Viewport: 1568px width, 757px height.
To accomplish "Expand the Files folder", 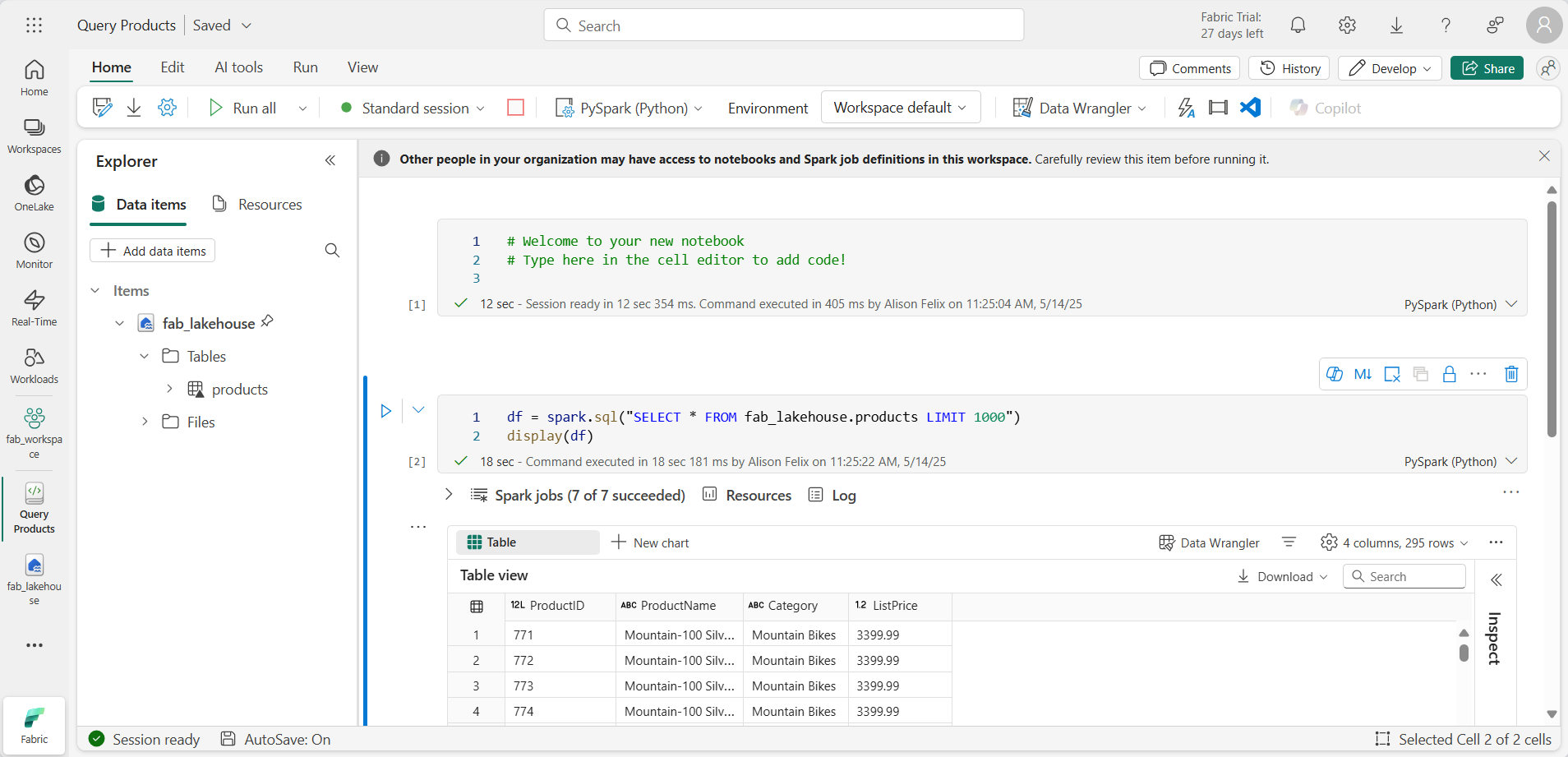I will pos(145,422).
